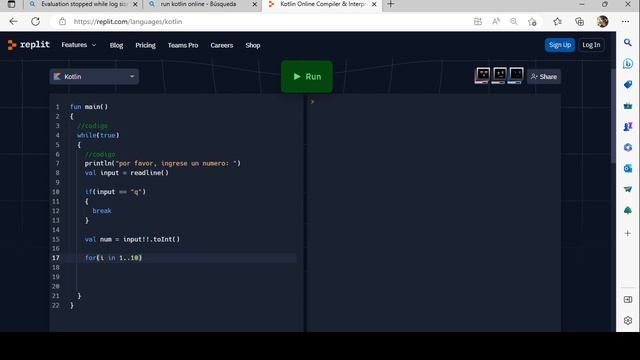
Task: Go to the Pricing page
Action: (145, 45)
